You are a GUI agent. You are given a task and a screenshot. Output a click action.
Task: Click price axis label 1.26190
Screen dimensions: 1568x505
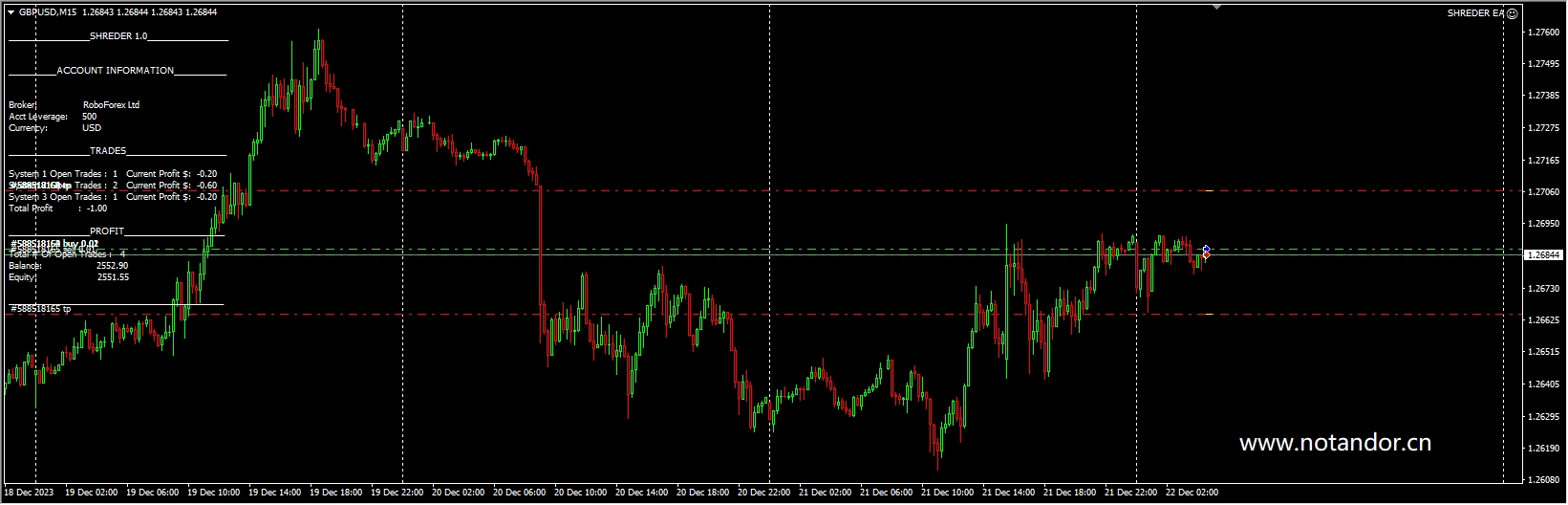pyautogui.click(x=1544, y=448)
